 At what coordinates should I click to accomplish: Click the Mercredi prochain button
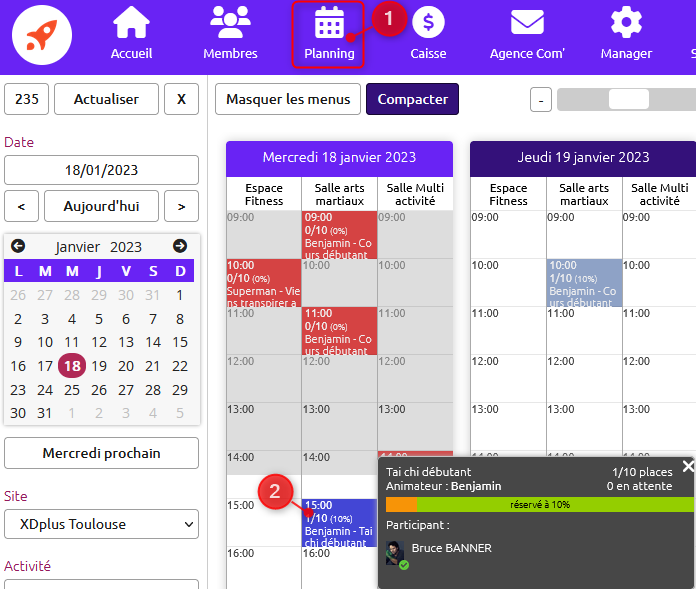coord(101,453)
